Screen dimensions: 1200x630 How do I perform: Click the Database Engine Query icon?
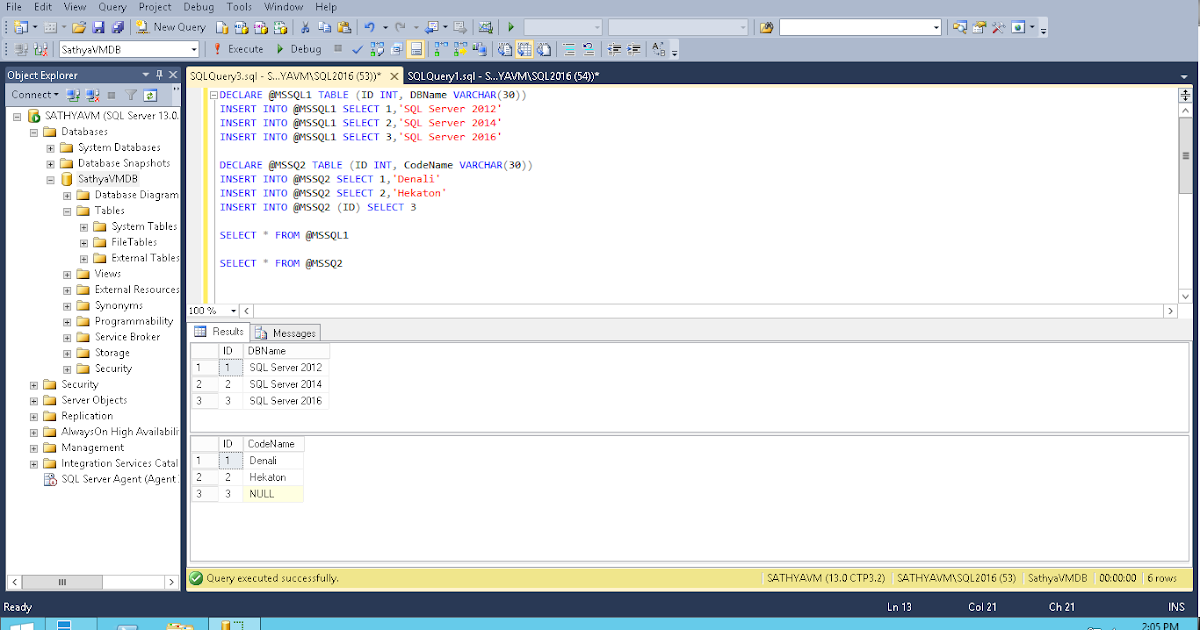pyautogui.click(x=222, y=27)
